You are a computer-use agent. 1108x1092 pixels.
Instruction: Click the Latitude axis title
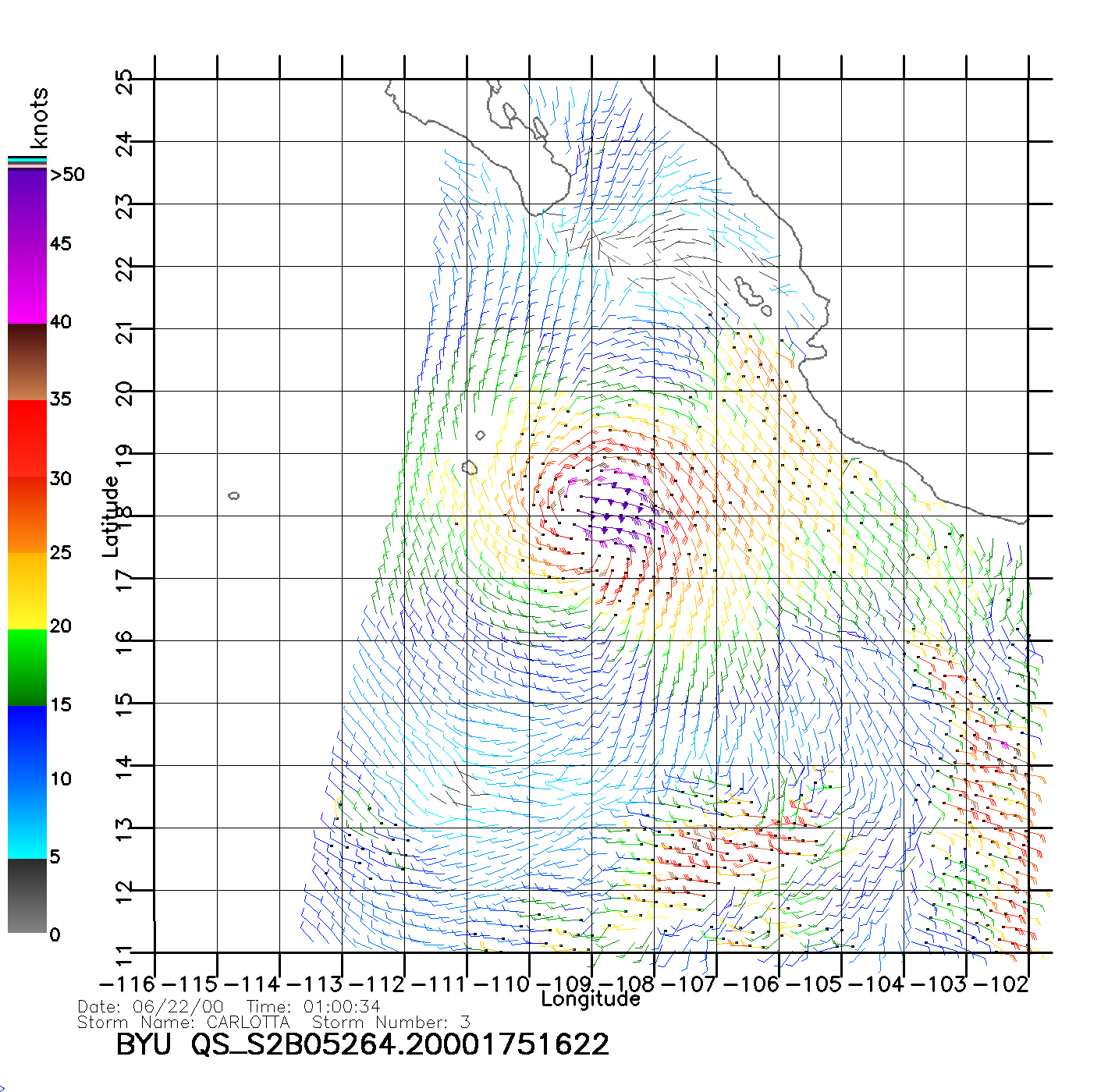click(111, 516)
